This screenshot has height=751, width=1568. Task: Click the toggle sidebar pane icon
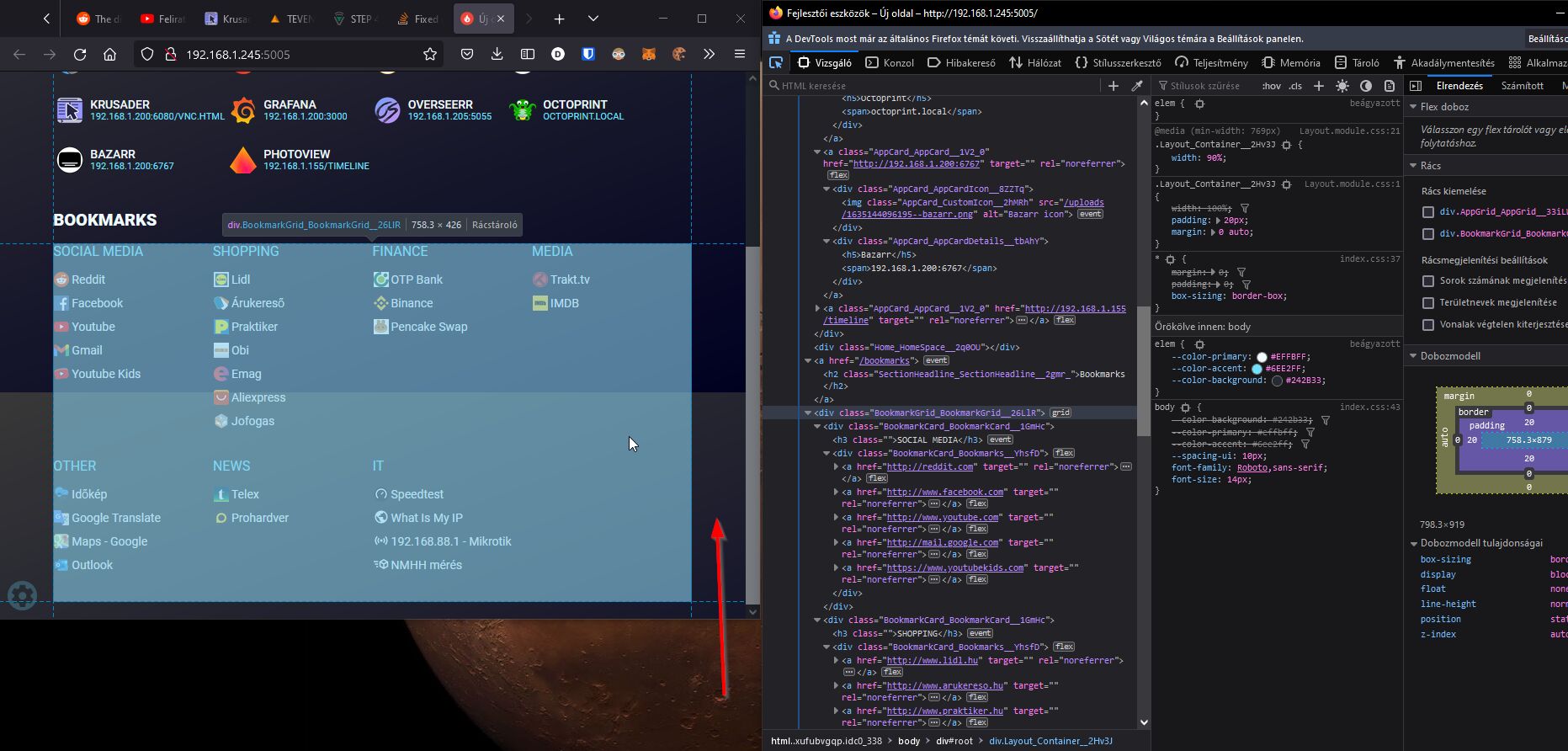[1415, 86]
